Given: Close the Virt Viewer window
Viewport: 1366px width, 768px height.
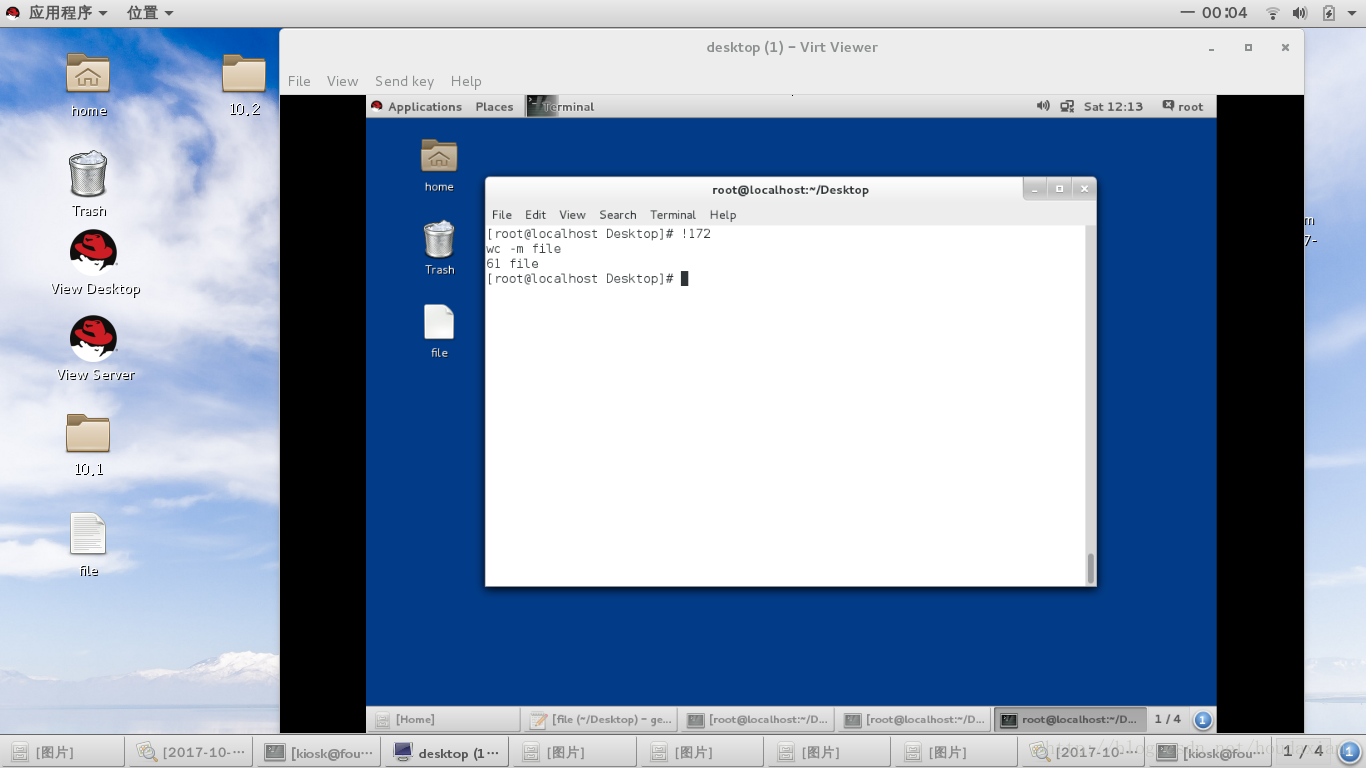Looking at the screenshot, I should click(1286, 47).
